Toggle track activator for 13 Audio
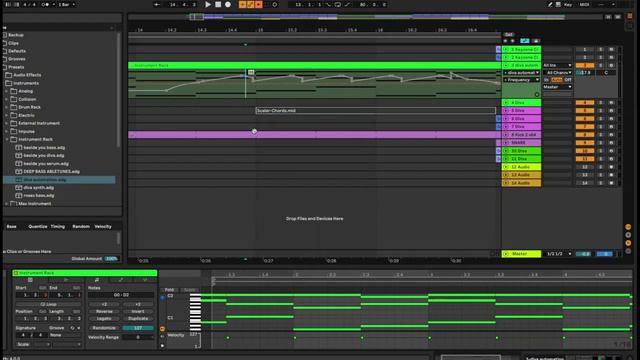 pos(584,175)
